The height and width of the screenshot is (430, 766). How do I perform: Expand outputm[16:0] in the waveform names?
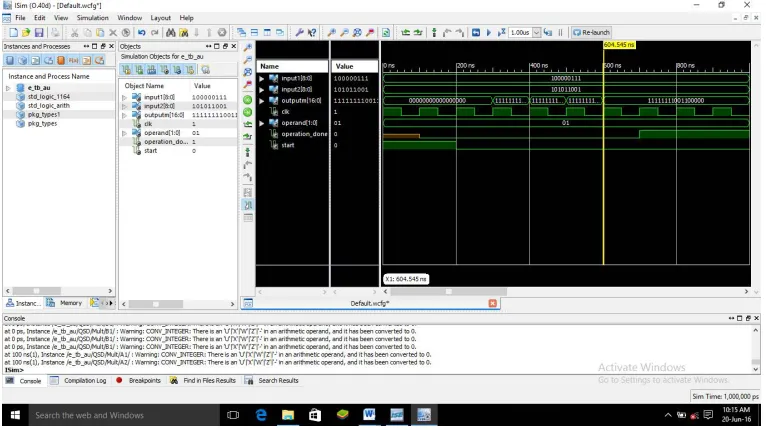(261, 101)
